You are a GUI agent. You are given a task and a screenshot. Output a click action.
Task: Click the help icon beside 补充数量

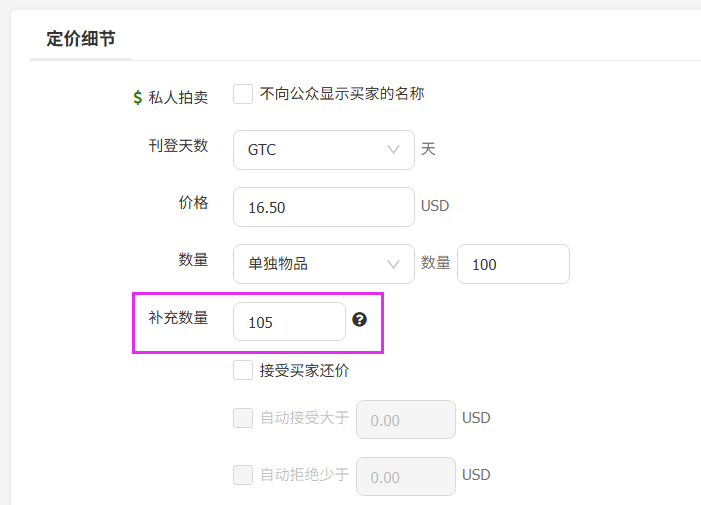pyautogui.click(x=359, y=320)
